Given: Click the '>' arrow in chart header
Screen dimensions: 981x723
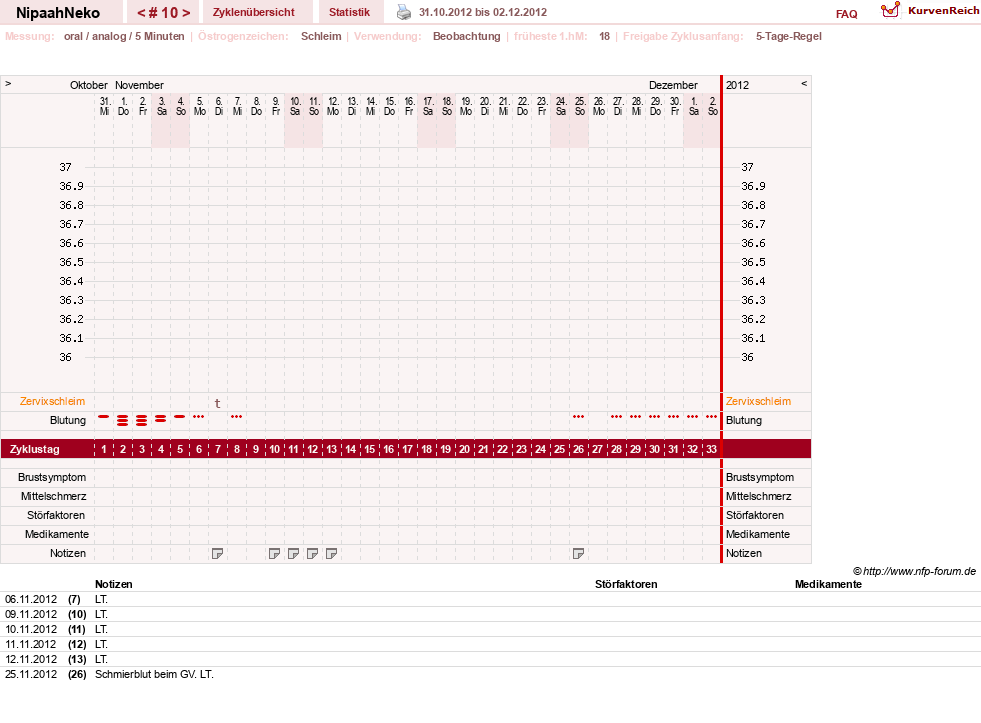Looking at the screenshot, I should click(8, 83).
